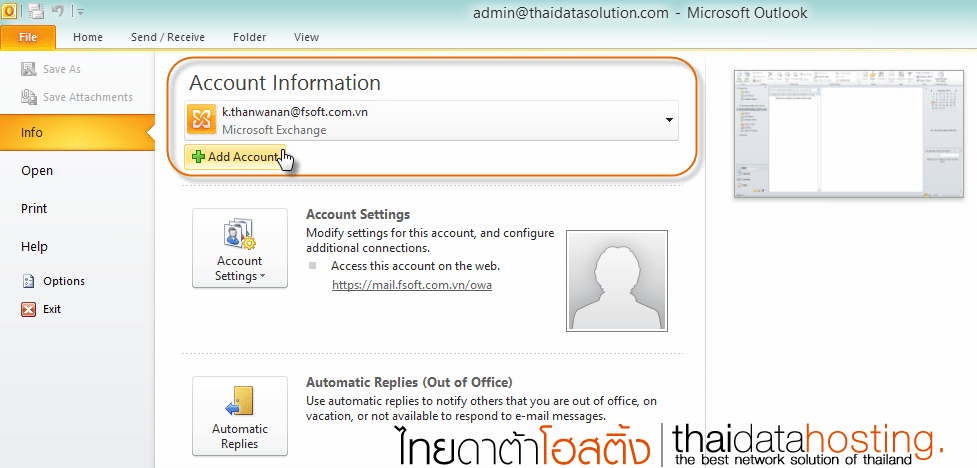The height and width of the screenshot is (468, 977).
Task: Click the green plus icon on Add Account
Action: pos(199,157)
